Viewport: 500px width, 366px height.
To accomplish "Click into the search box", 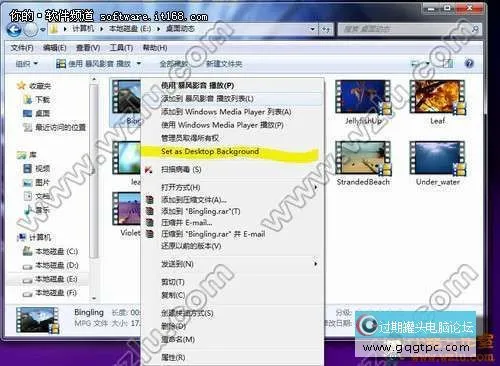I will click(403, 29).
